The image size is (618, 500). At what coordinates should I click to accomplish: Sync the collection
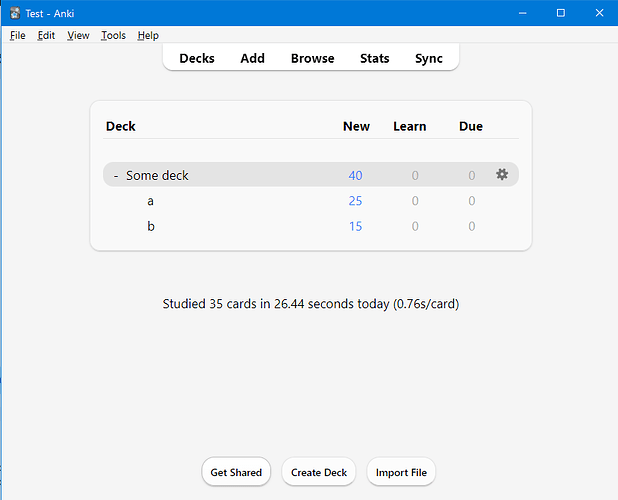[x=429, y=58]
